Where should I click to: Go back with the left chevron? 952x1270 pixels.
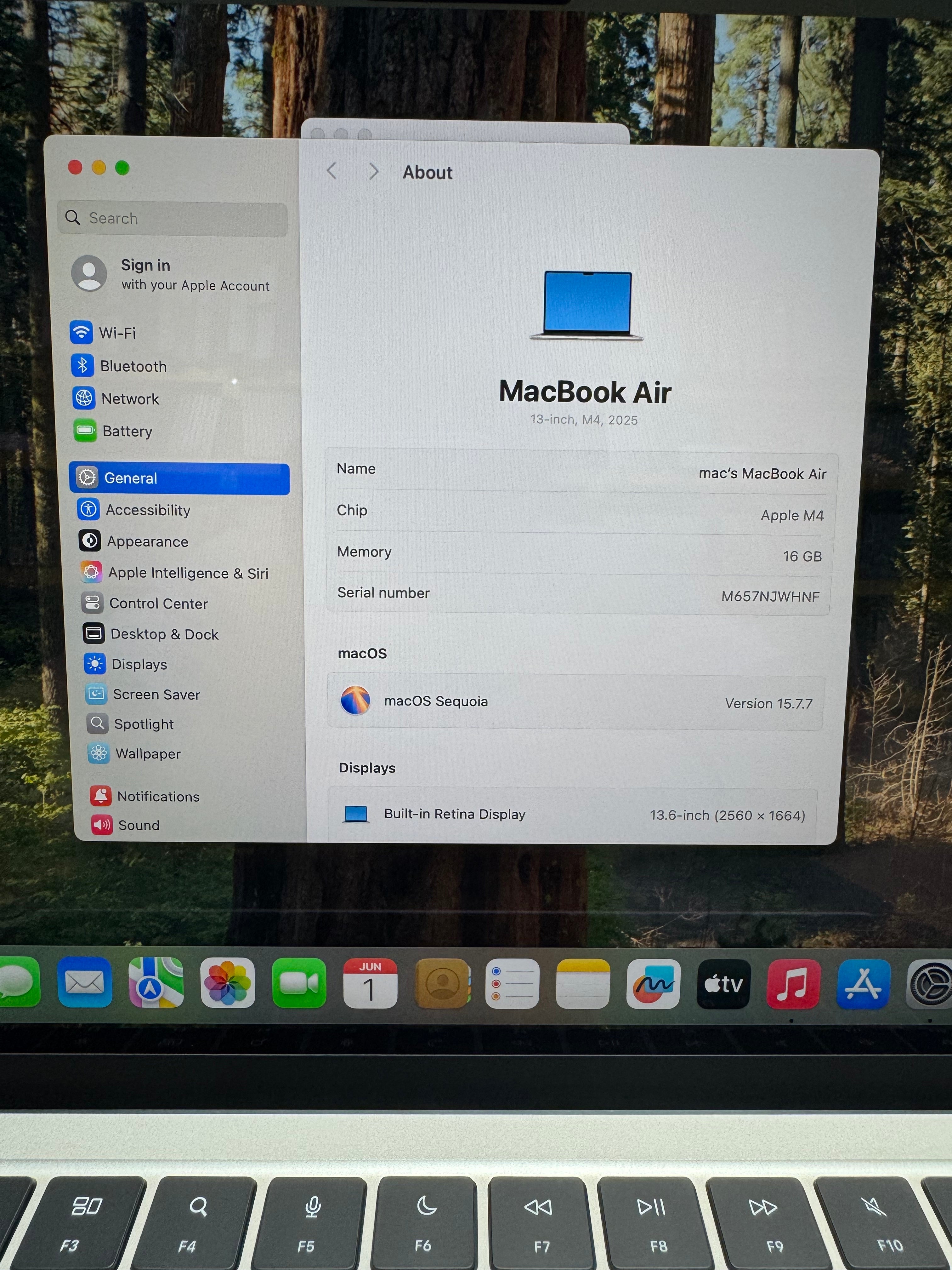332,170
